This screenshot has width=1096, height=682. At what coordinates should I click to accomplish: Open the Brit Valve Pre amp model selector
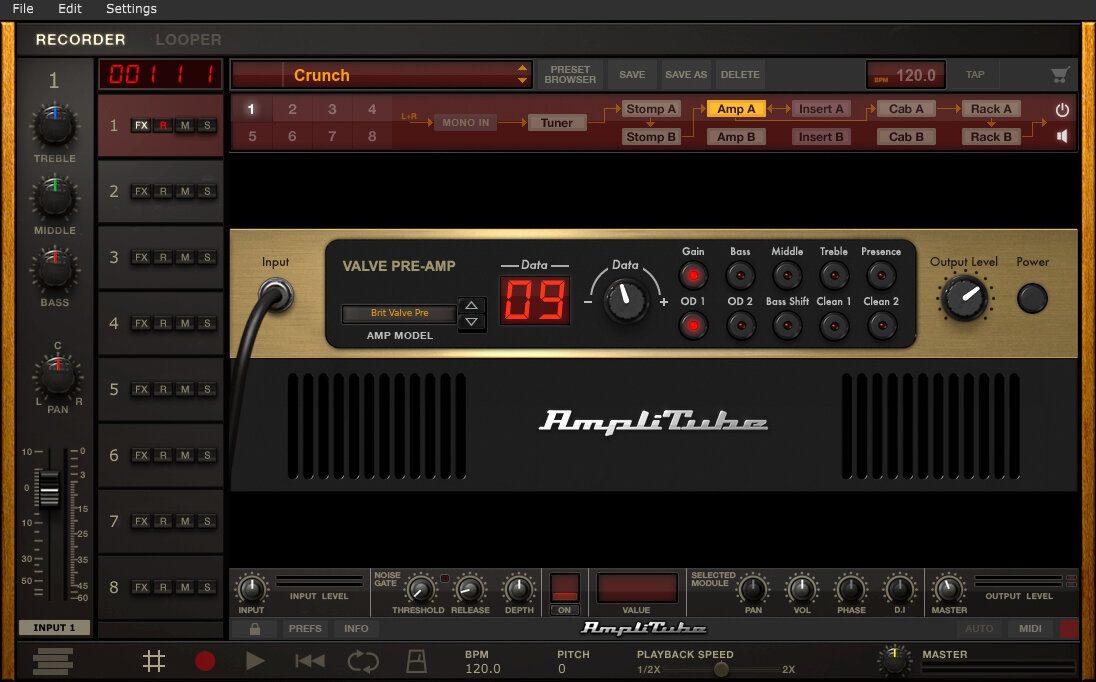[x=399, y=313]
